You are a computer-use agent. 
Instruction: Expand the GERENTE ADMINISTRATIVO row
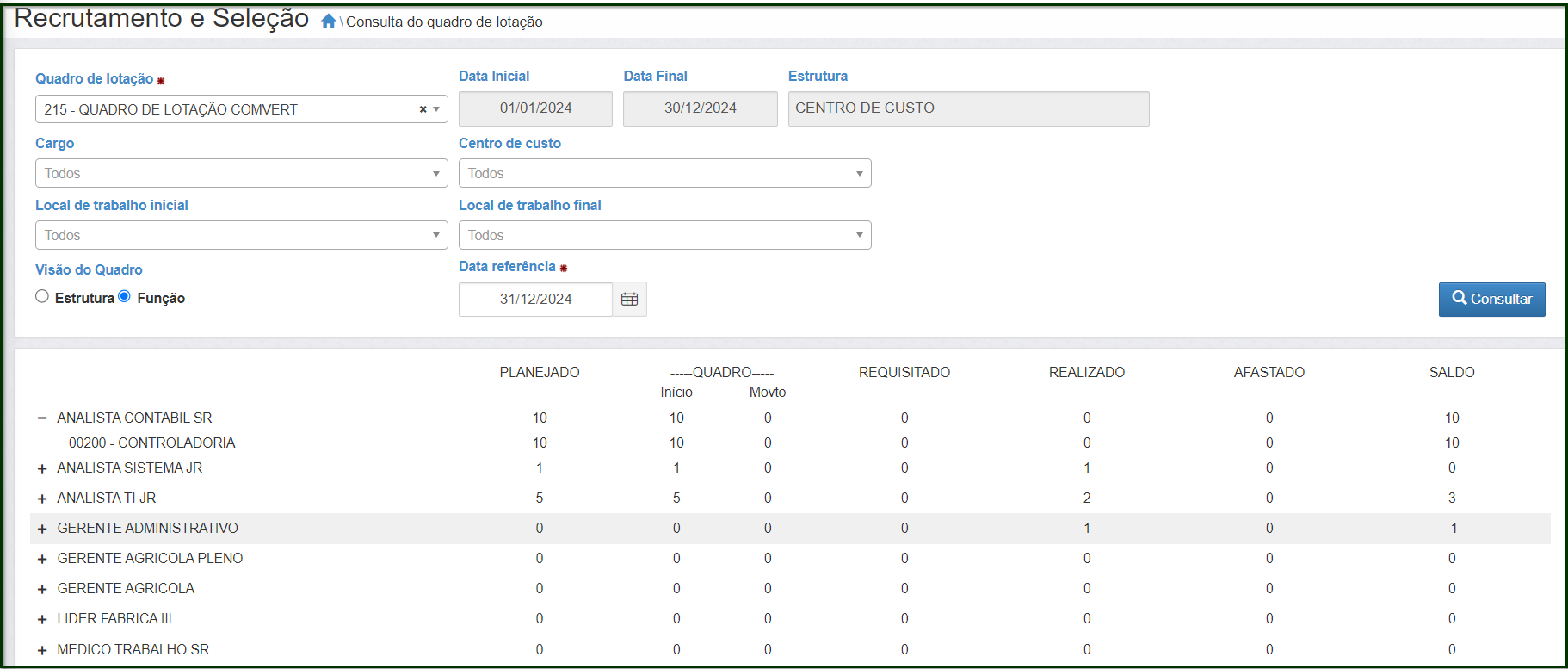42,529
